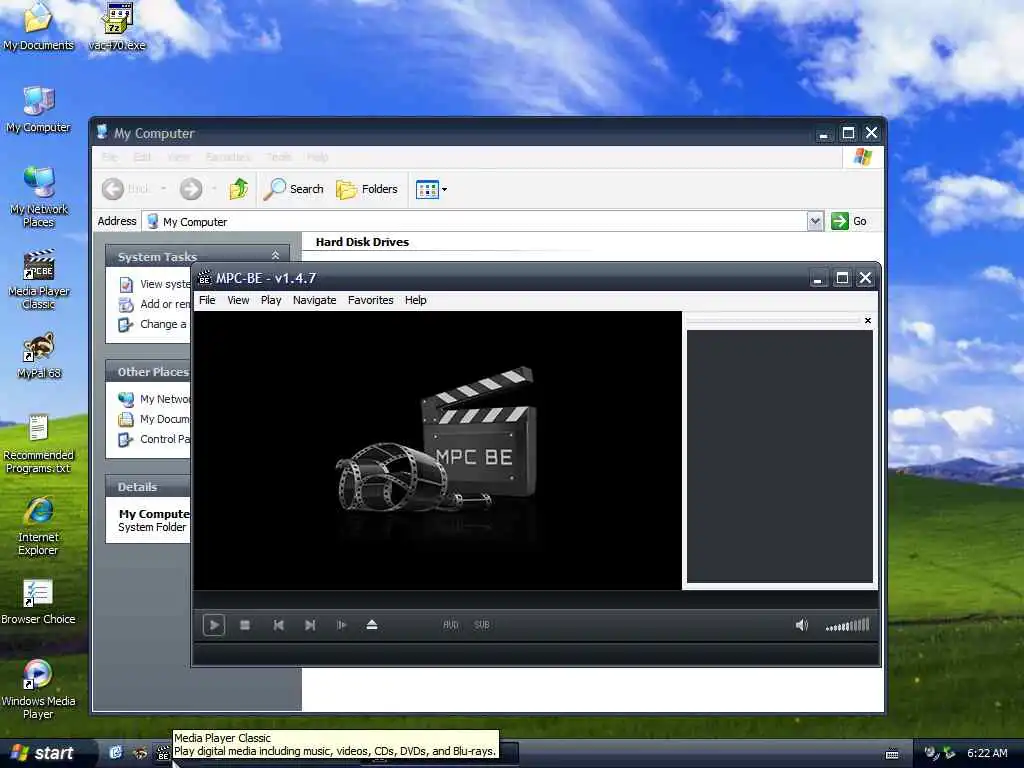The image size is (1024, 768).
Task: Click the Browser Choice desktop shortcut
Action: (38, 601)
